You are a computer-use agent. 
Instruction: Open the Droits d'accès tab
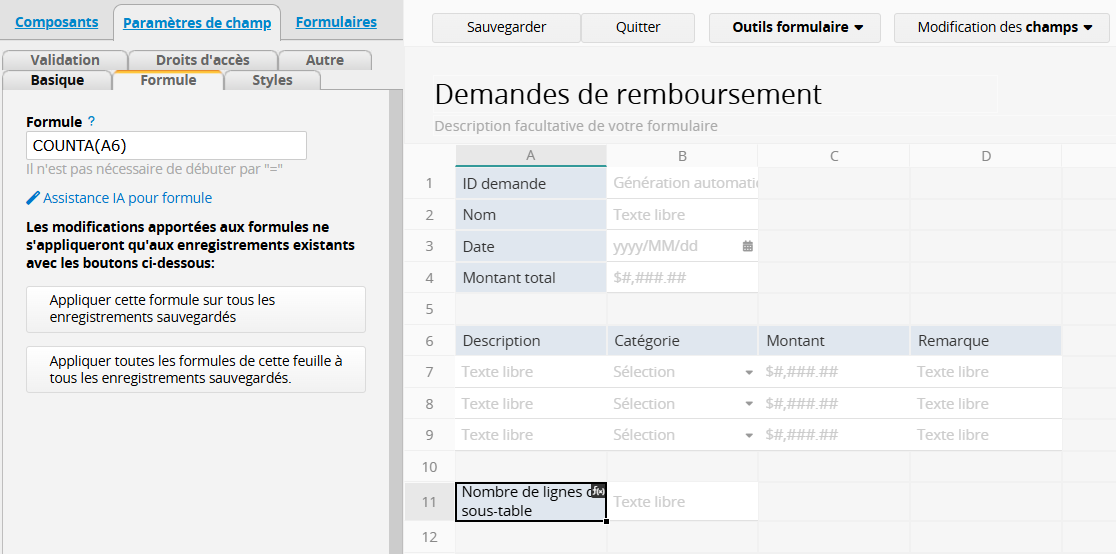[203, 60]
